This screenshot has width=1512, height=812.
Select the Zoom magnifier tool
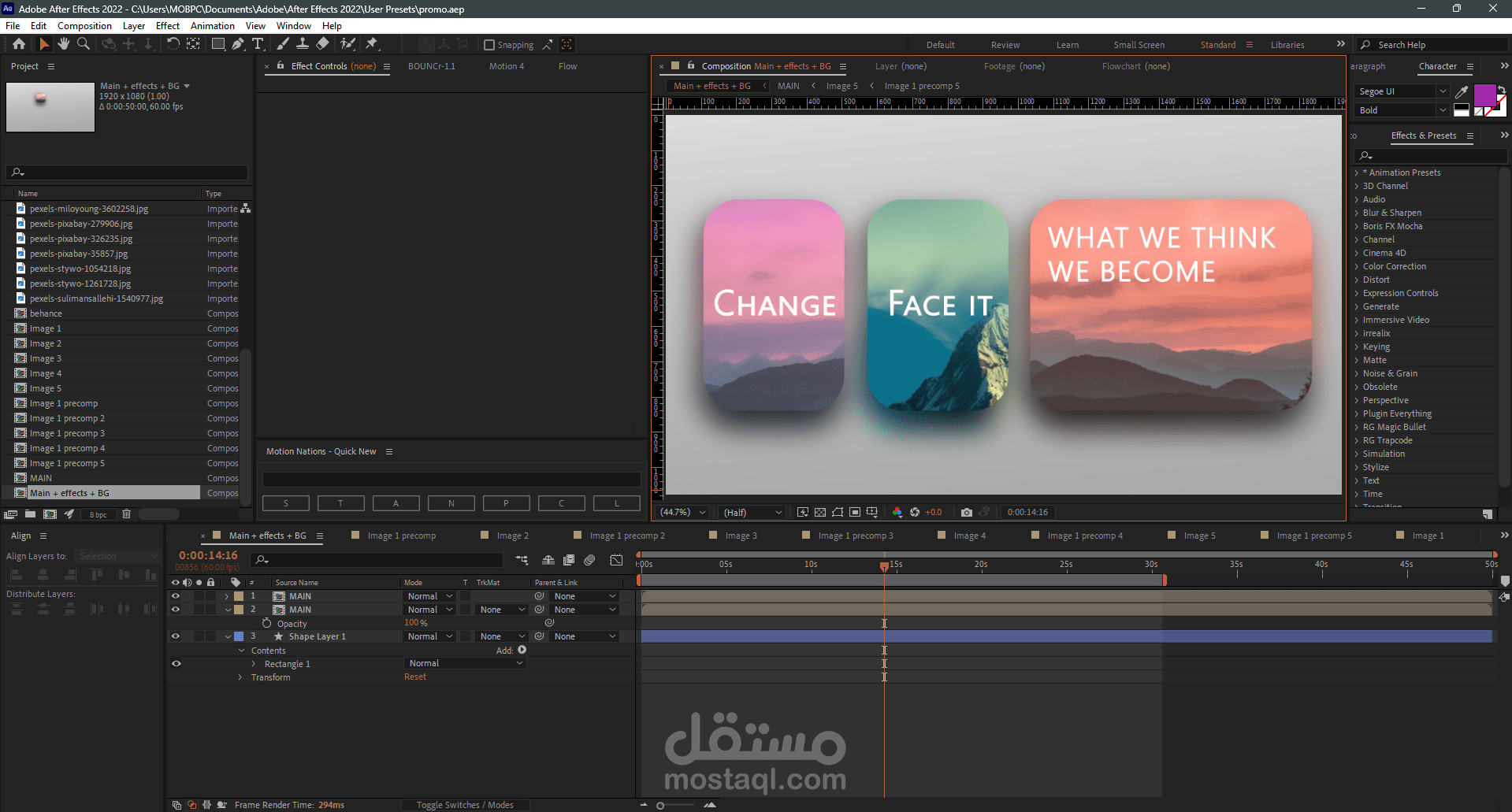pos(84,44)
